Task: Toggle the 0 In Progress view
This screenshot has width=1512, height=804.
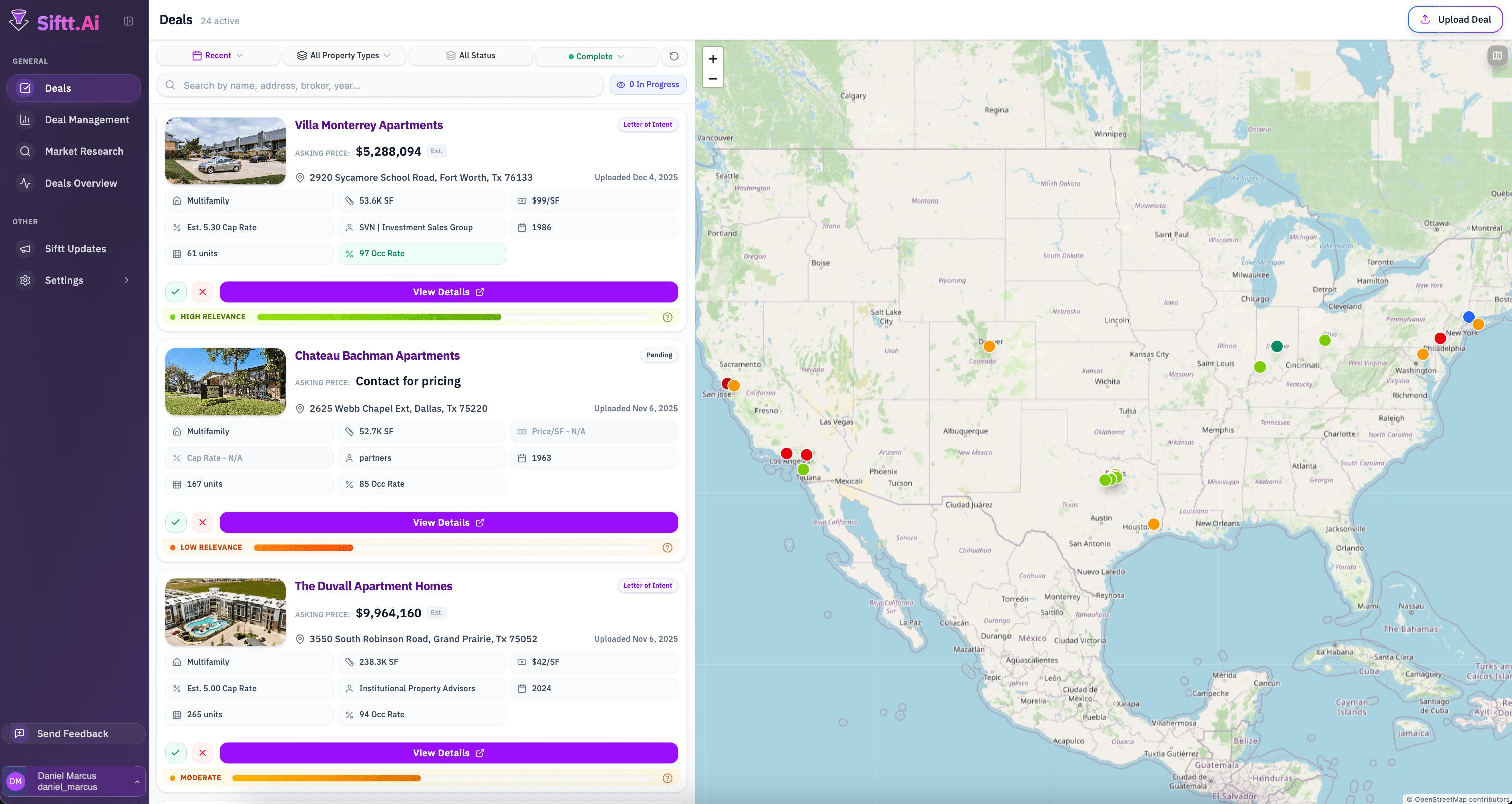Action: coord(647,84)
